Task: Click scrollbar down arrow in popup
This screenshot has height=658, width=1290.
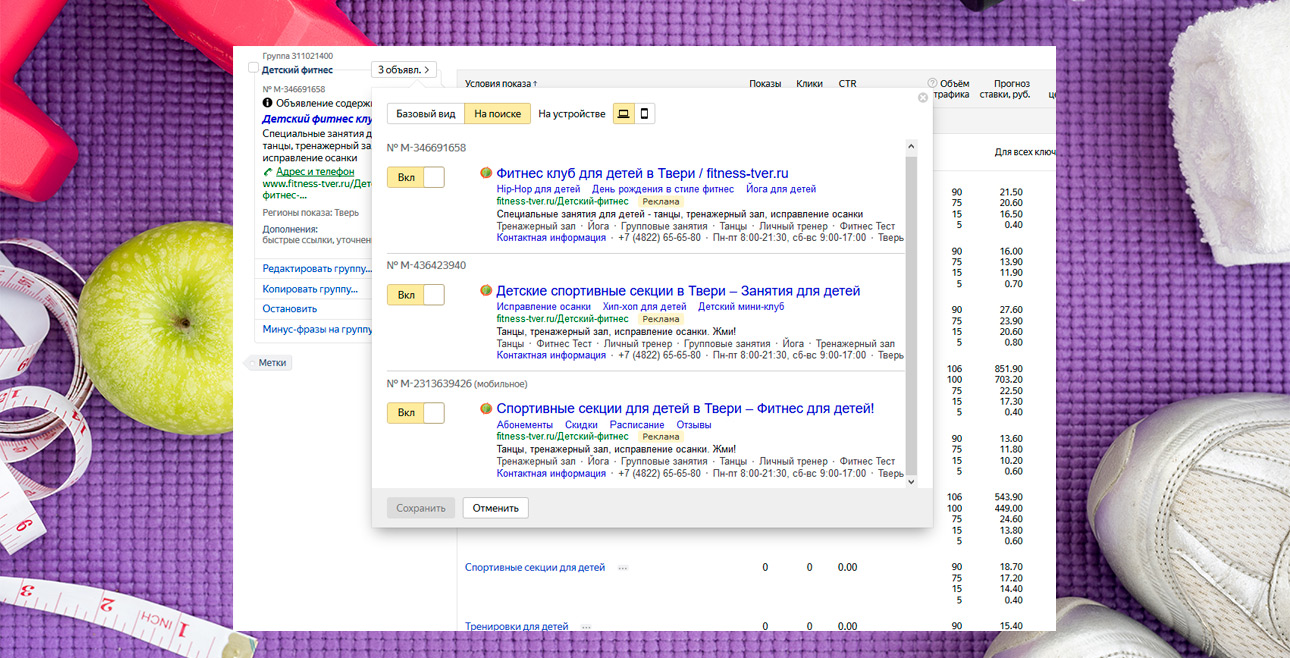Action: (x=910, y=482)
